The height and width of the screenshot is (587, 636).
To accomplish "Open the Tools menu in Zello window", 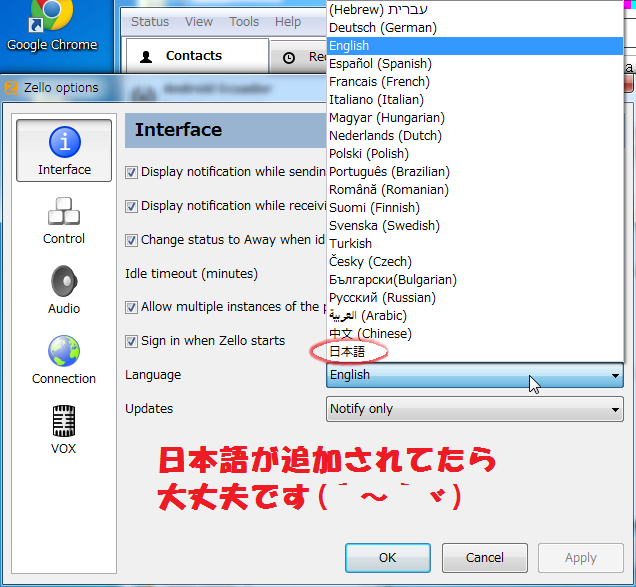I will (x=244, y=22).
